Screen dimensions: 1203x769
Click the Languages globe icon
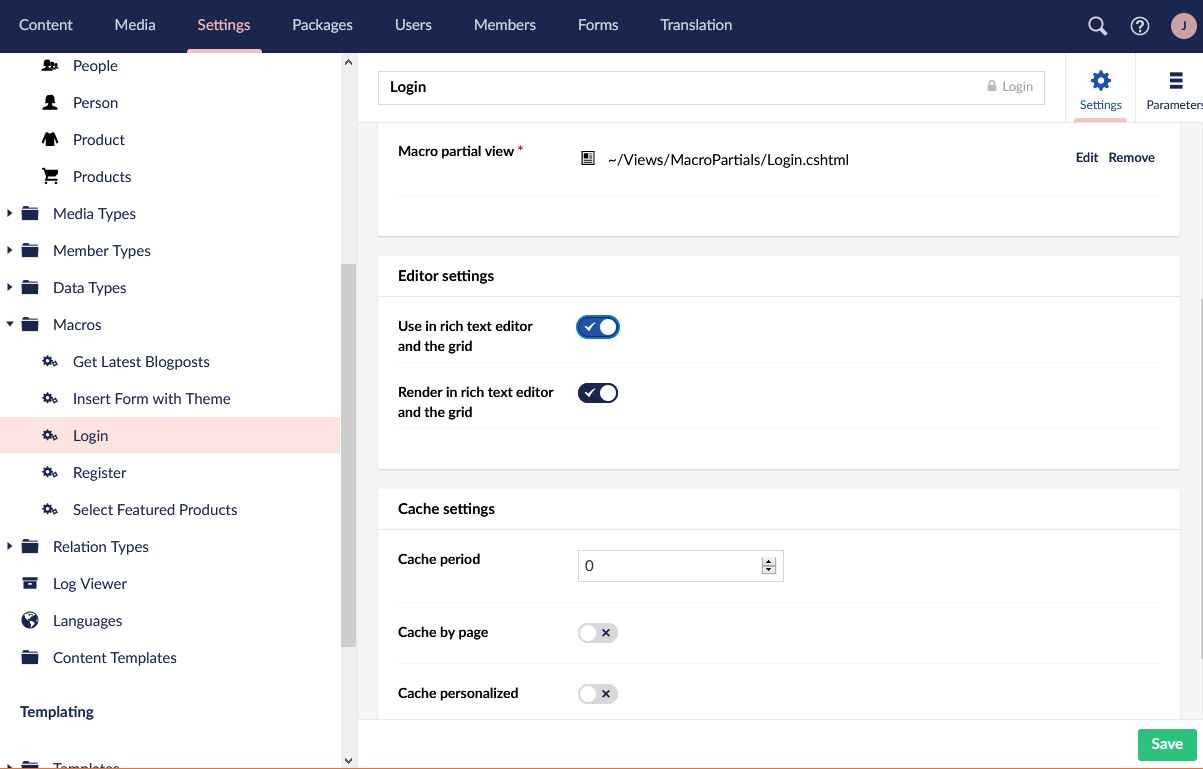pos(30,621)
